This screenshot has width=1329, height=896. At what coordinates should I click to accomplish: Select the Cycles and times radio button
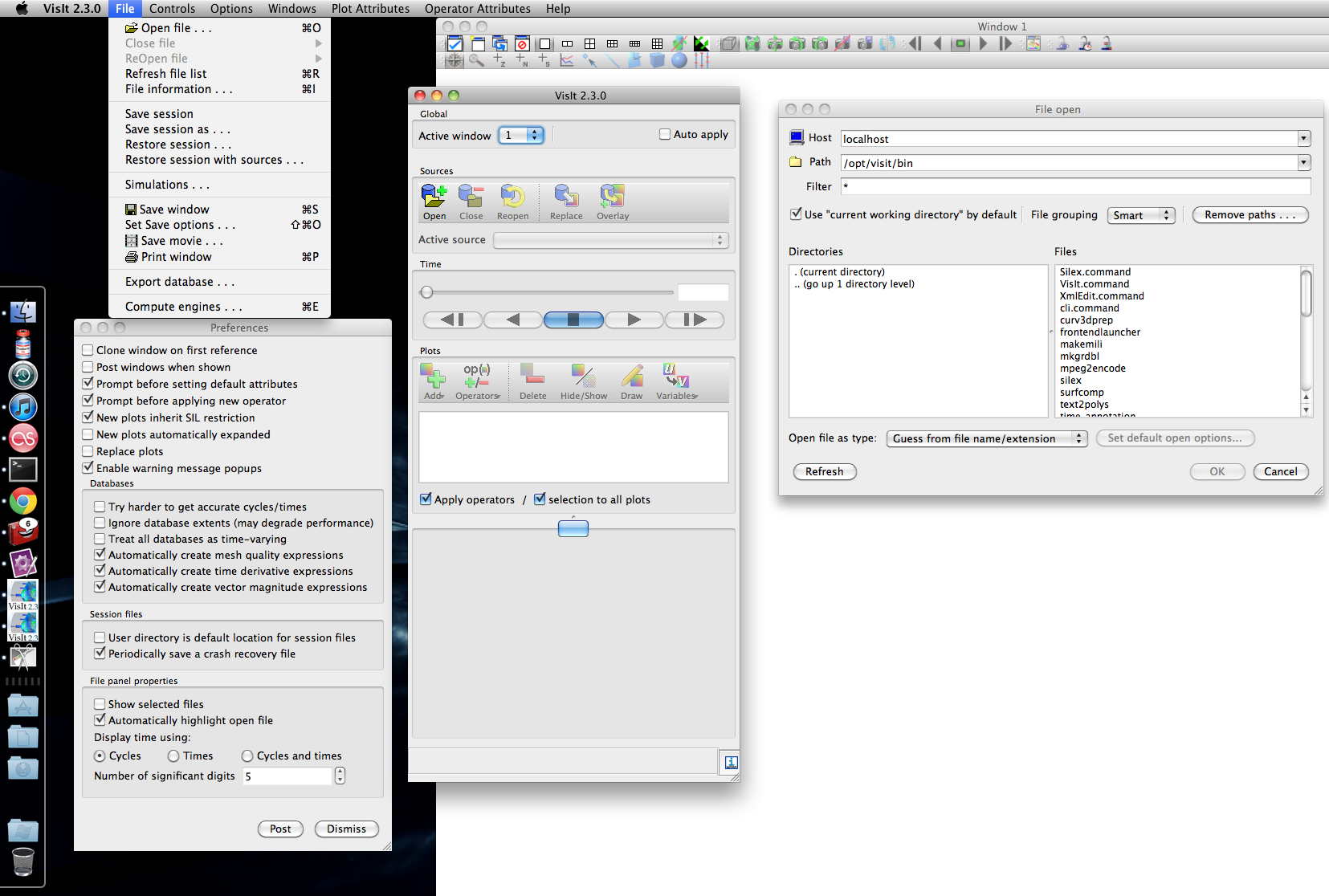247,755
